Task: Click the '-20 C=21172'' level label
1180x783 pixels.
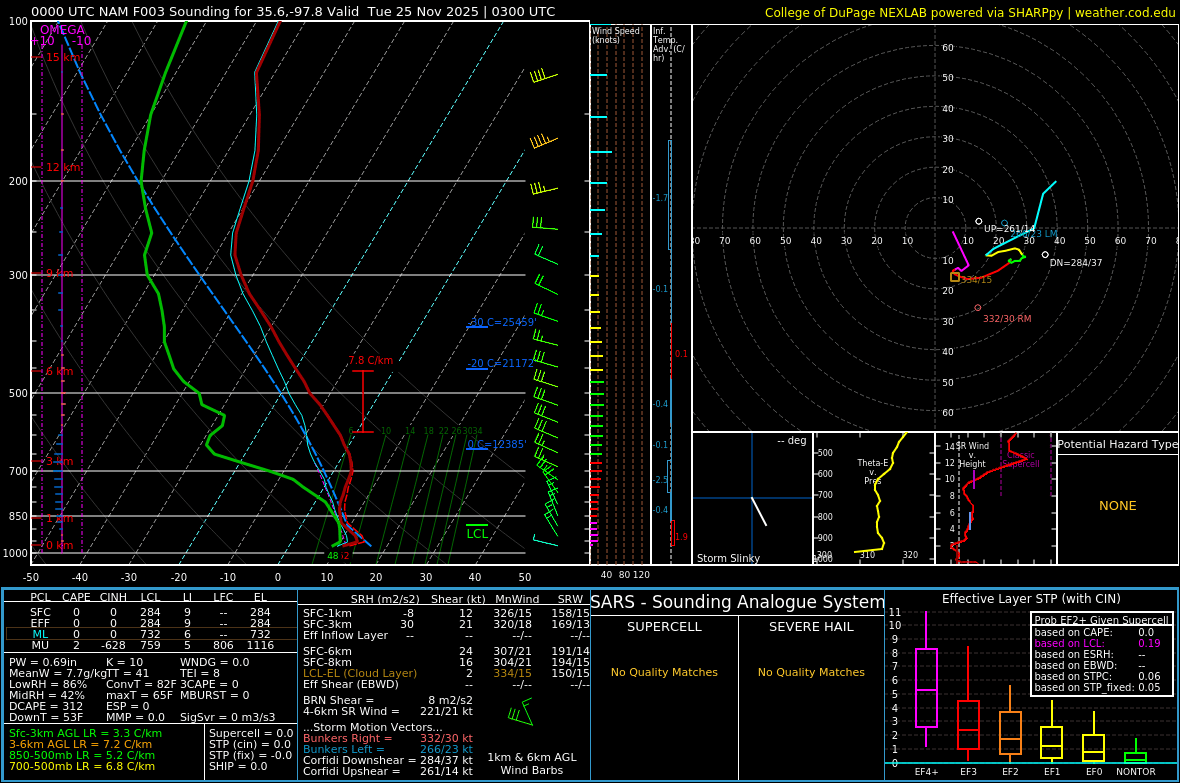Action: pyautogui.click(x=500, y=363)
